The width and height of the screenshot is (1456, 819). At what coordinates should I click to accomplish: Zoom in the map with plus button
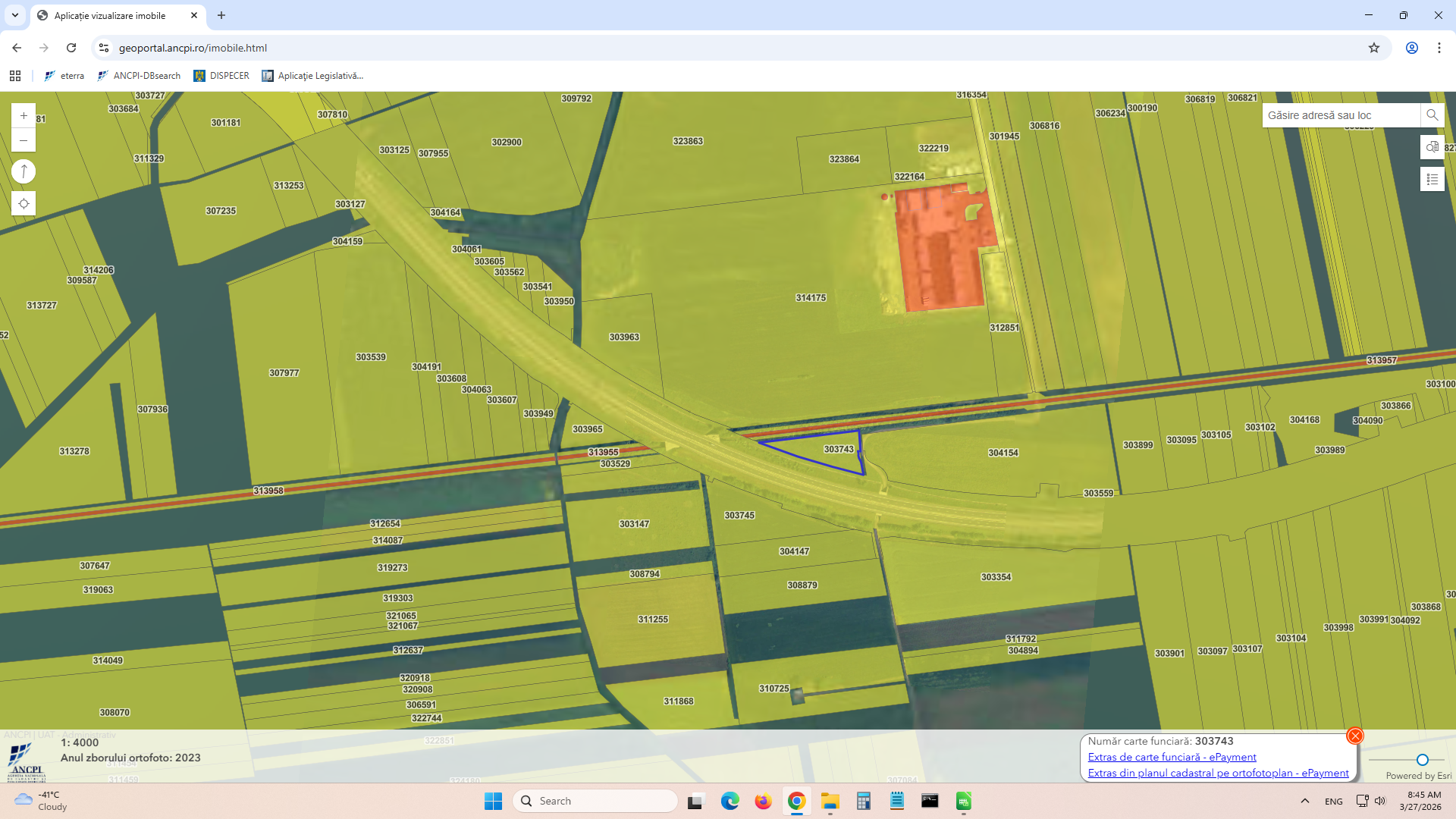tap(24, 116)
